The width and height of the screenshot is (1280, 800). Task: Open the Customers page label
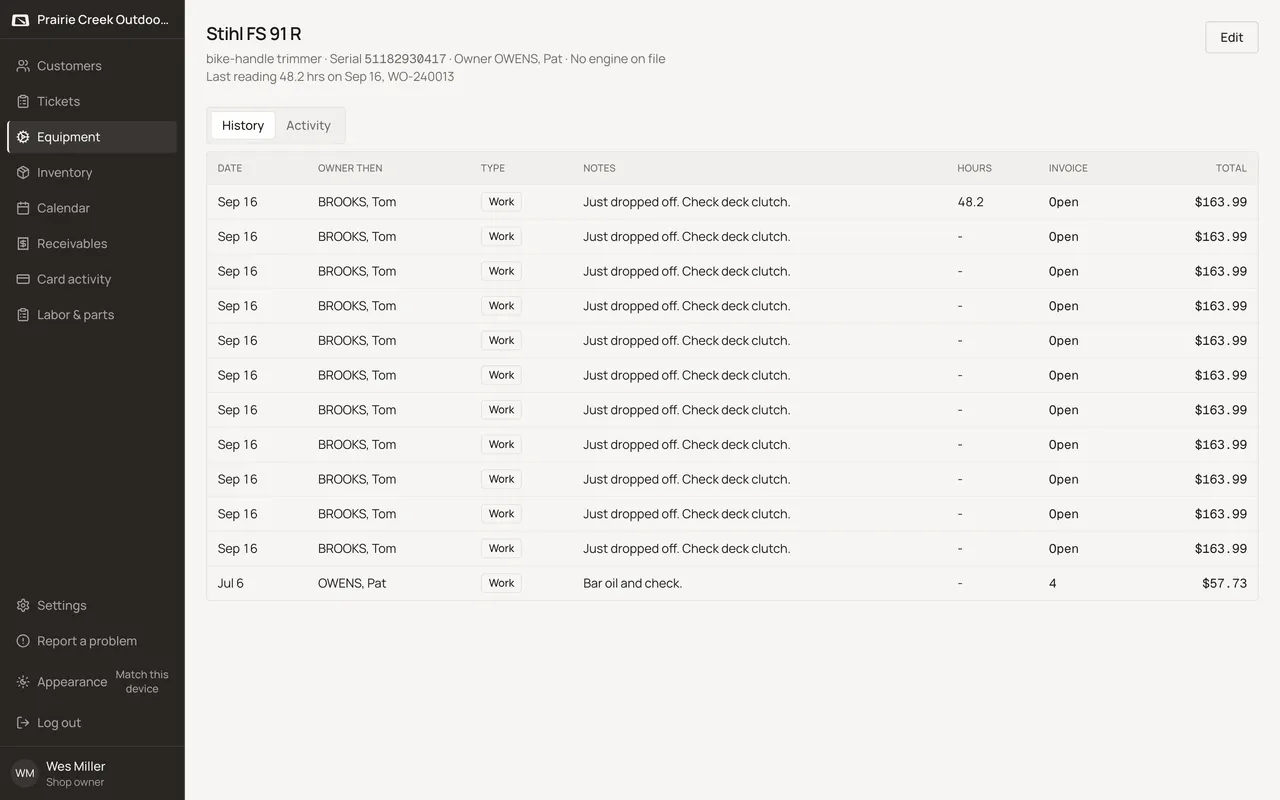(69, 66)
